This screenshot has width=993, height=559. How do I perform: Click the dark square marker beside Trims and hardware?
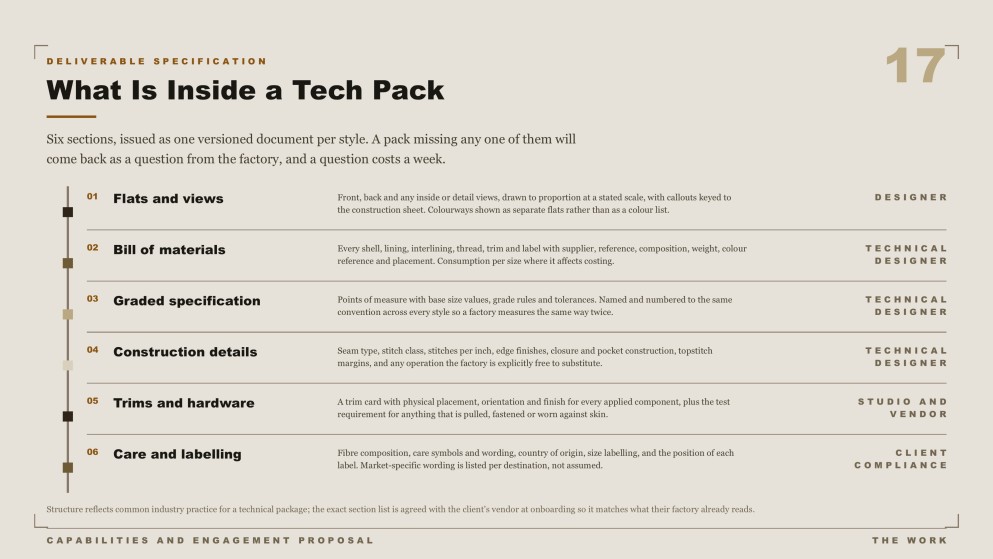pos(68,416)
